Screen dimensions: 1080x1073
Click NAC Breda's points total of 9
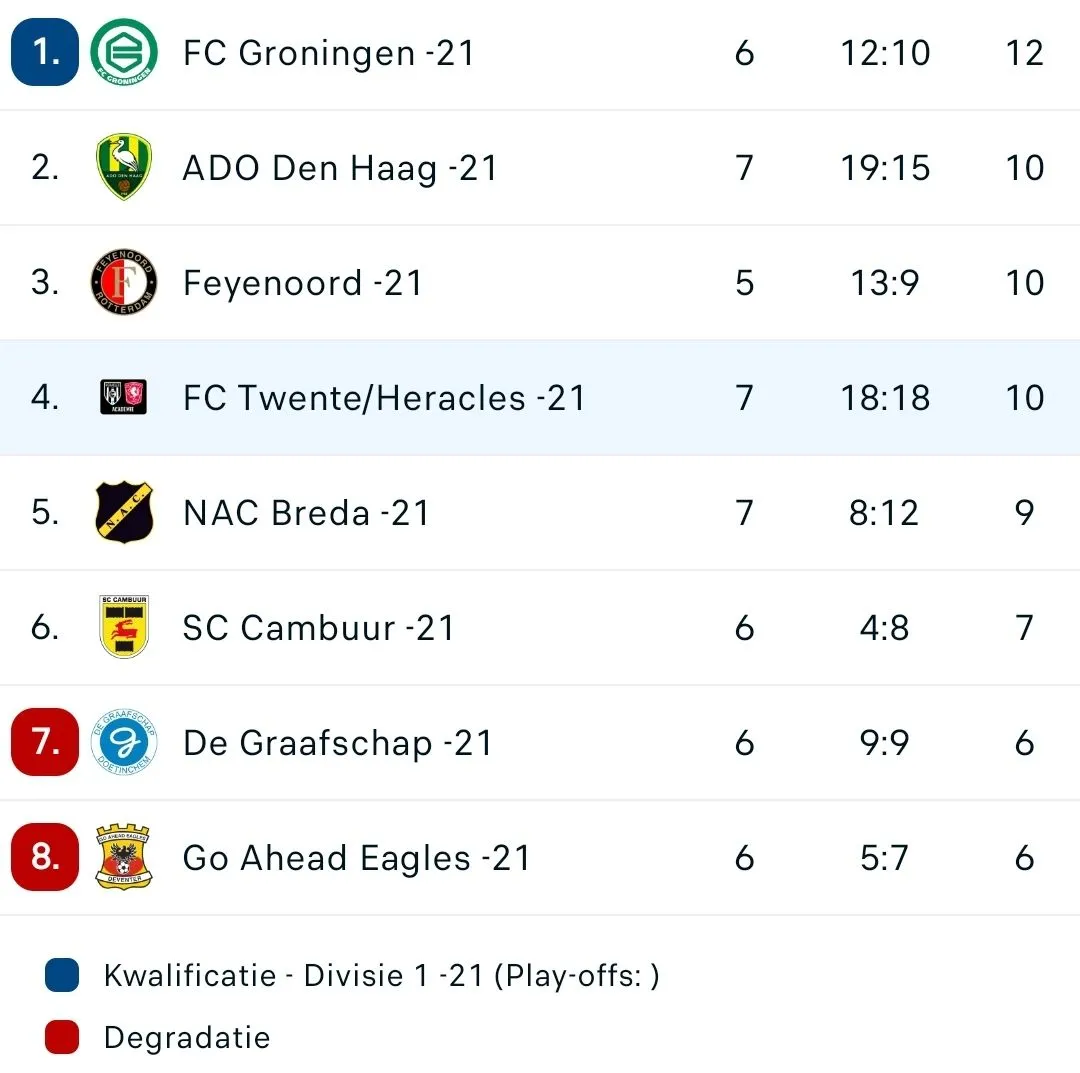tap(1023, 512)
